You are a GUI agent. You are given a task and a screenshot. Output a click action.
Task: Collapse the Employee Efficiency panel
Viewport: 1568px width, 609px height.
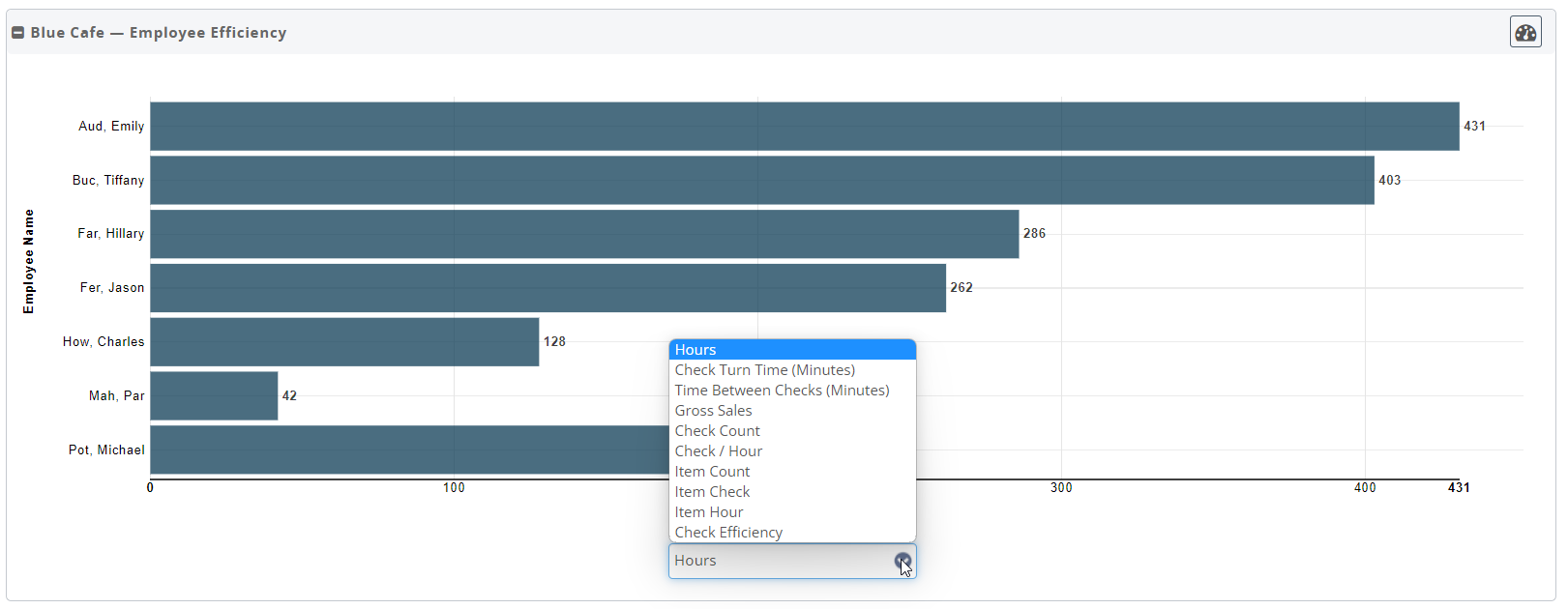click(17, 33)
